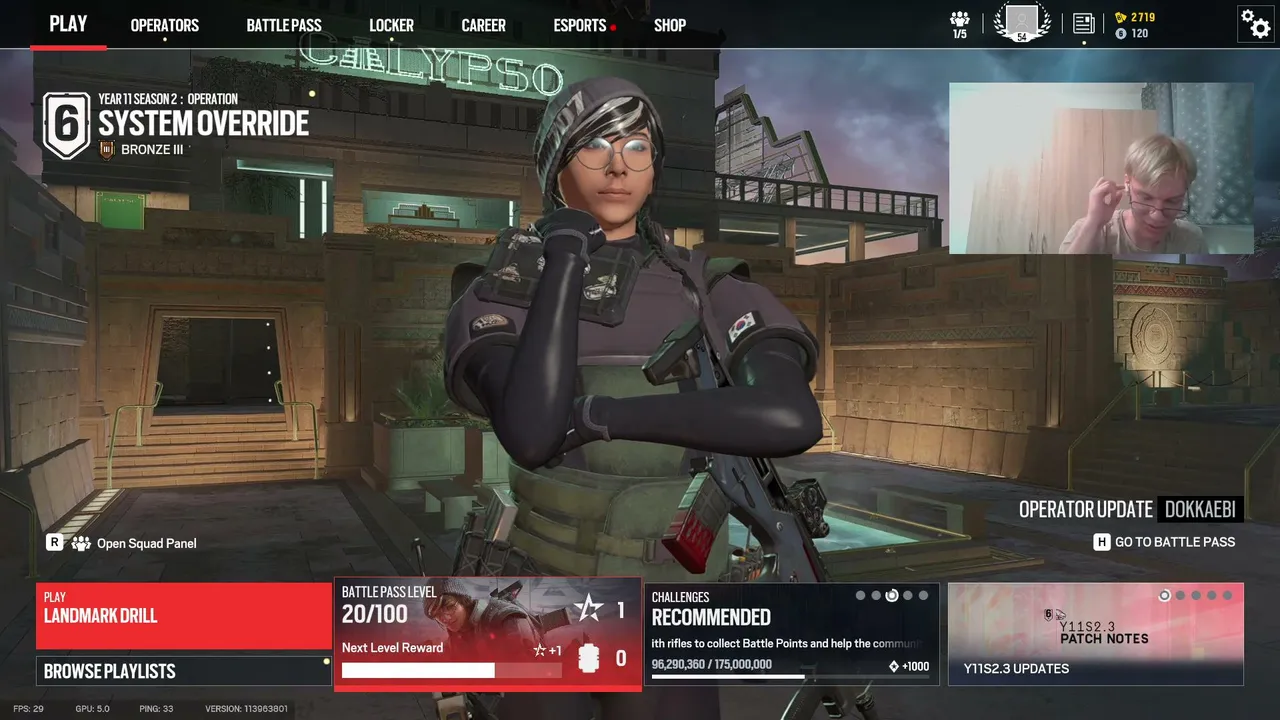Switch to the Operators tab
The image size is (1280, 720).
[165, 25]
